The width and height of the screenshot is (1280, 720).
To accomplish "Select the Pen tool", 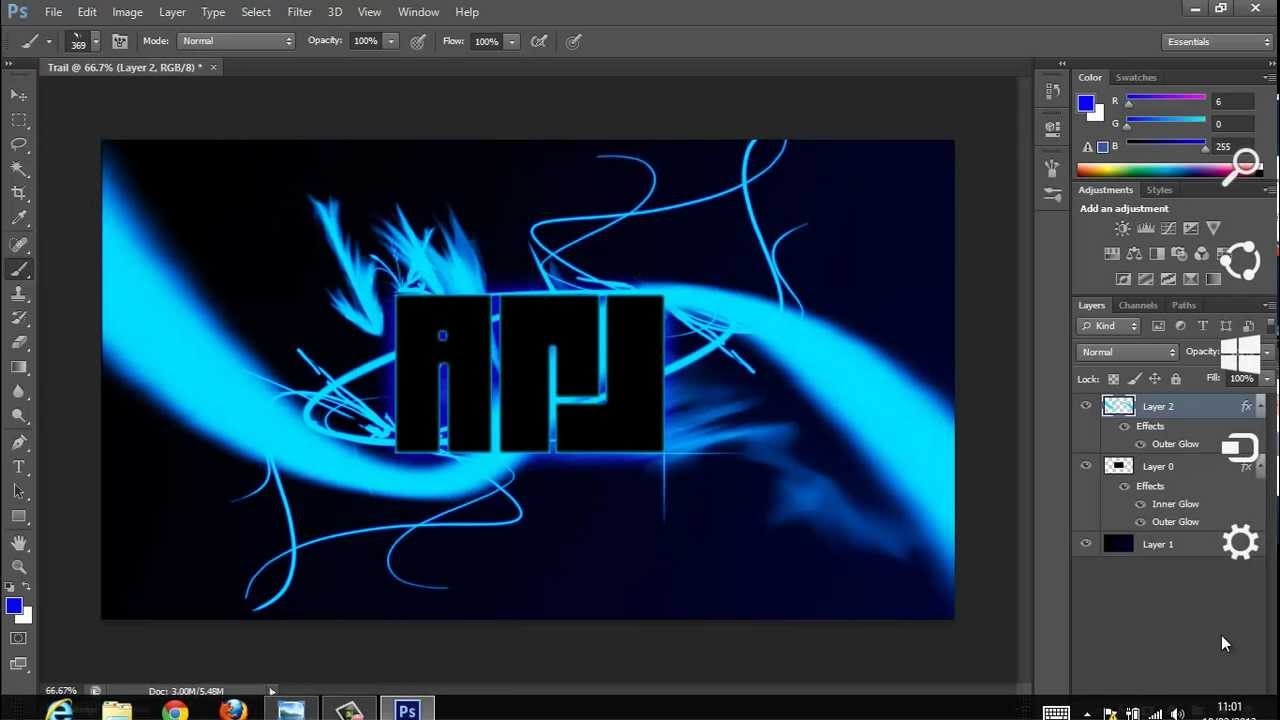I will tap(19, 443).
